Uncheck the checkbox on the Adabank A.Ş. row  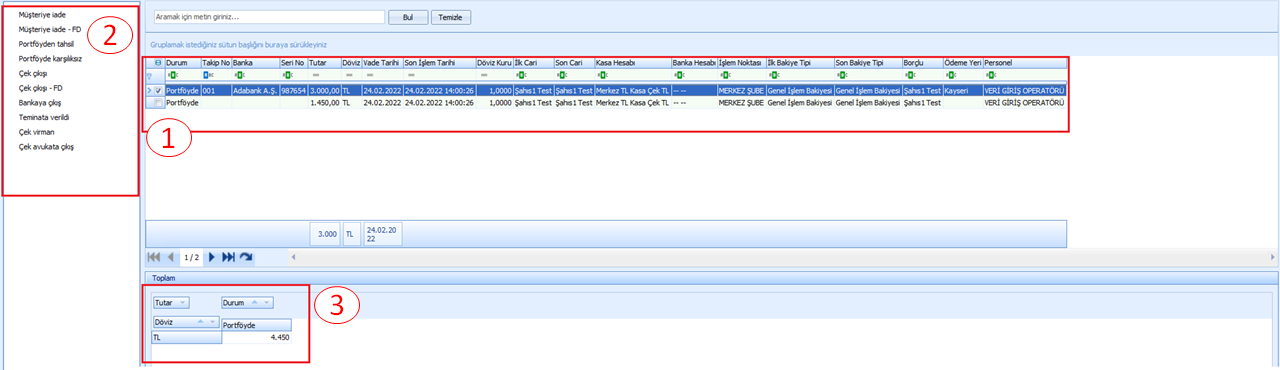coord(158,90)
